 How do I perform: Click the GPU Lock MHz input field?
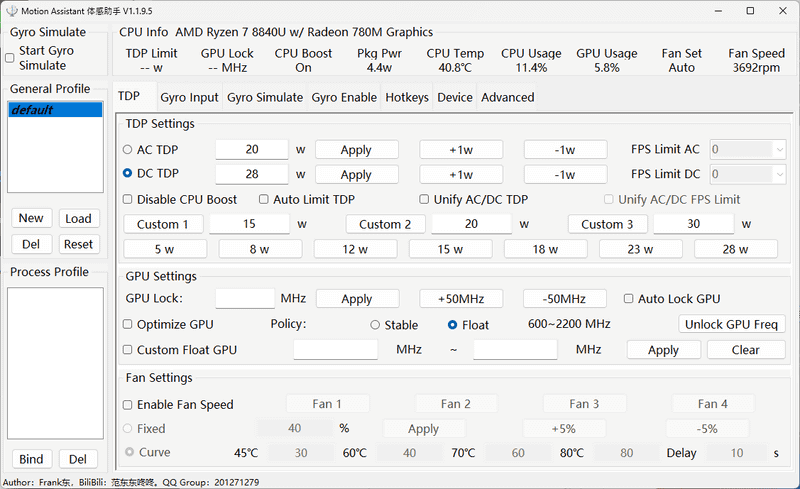(x=245, y=299)
